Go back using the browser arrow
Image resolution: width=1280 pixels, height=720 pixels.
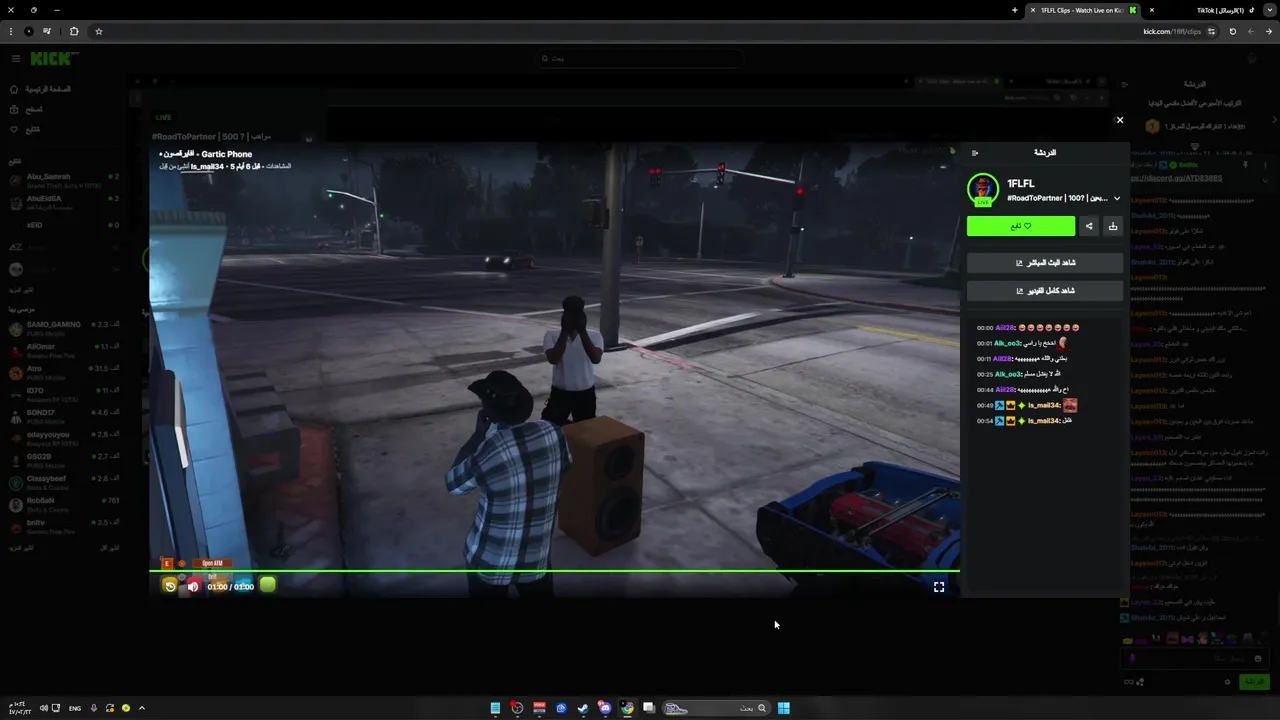click(1269, 31)
